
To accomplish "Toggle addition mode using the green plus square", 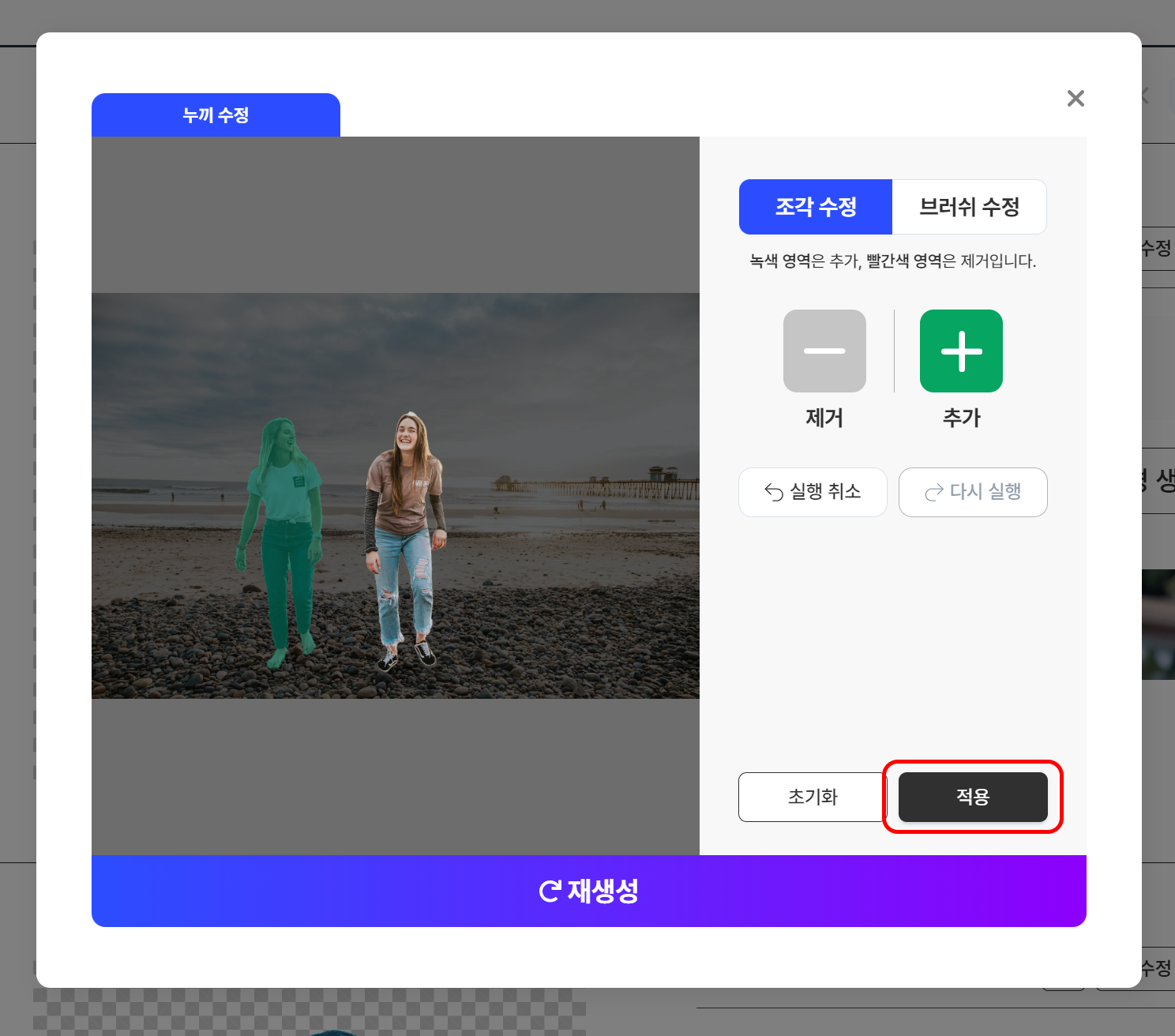I will point(960,351).
